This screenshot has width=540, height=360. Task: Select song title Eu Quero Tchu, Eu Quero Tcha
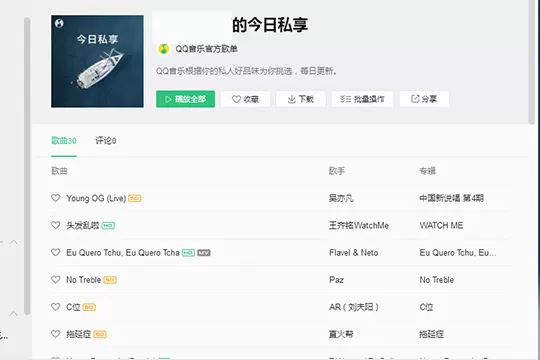pyautogui.click(x=123, y=253)
